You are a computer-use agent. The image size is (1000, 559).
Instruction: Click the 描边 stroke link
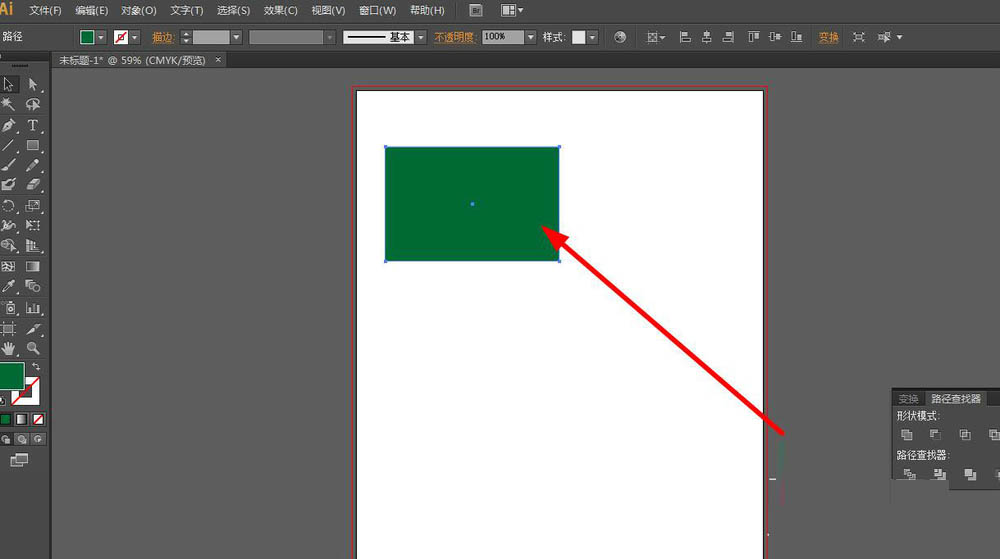[162, 37]
